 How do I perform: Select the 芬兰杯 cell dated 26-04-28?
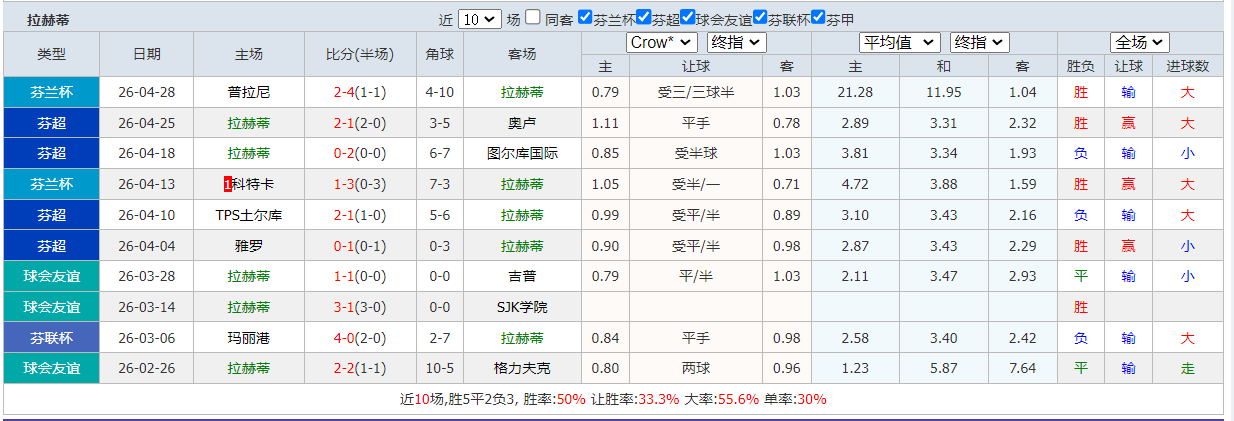tap(52, 92)
